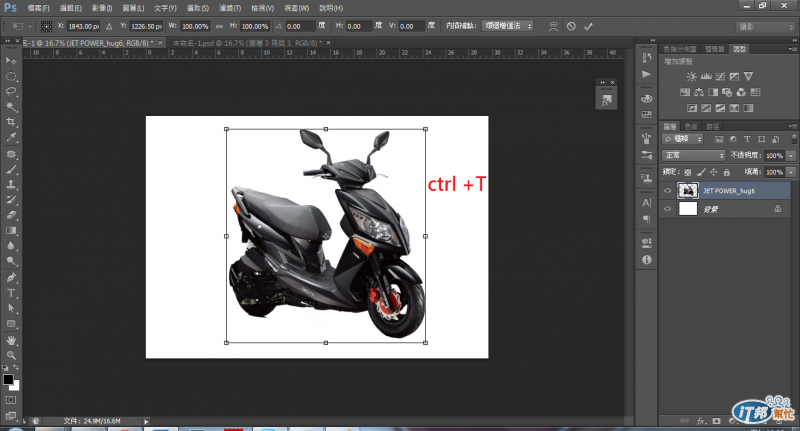Select the Move tool

(x=11, y=61)
